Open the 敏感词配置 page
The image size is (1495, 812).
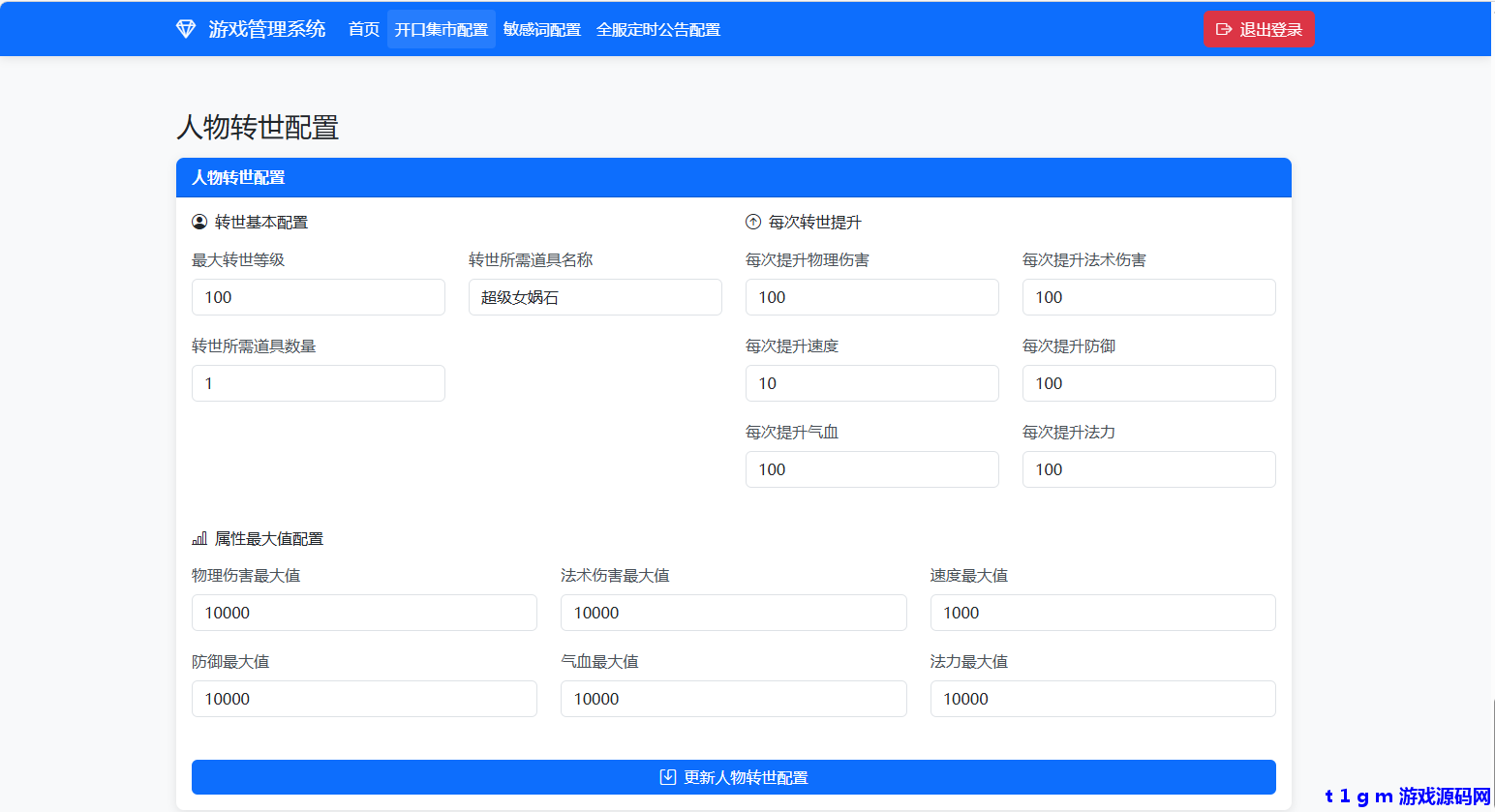pos(543,29)
